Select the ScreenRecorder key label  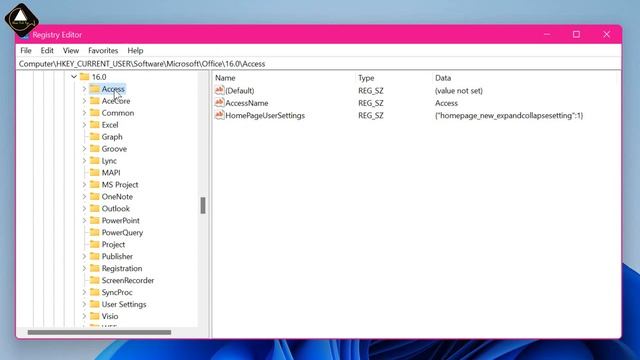128,280
